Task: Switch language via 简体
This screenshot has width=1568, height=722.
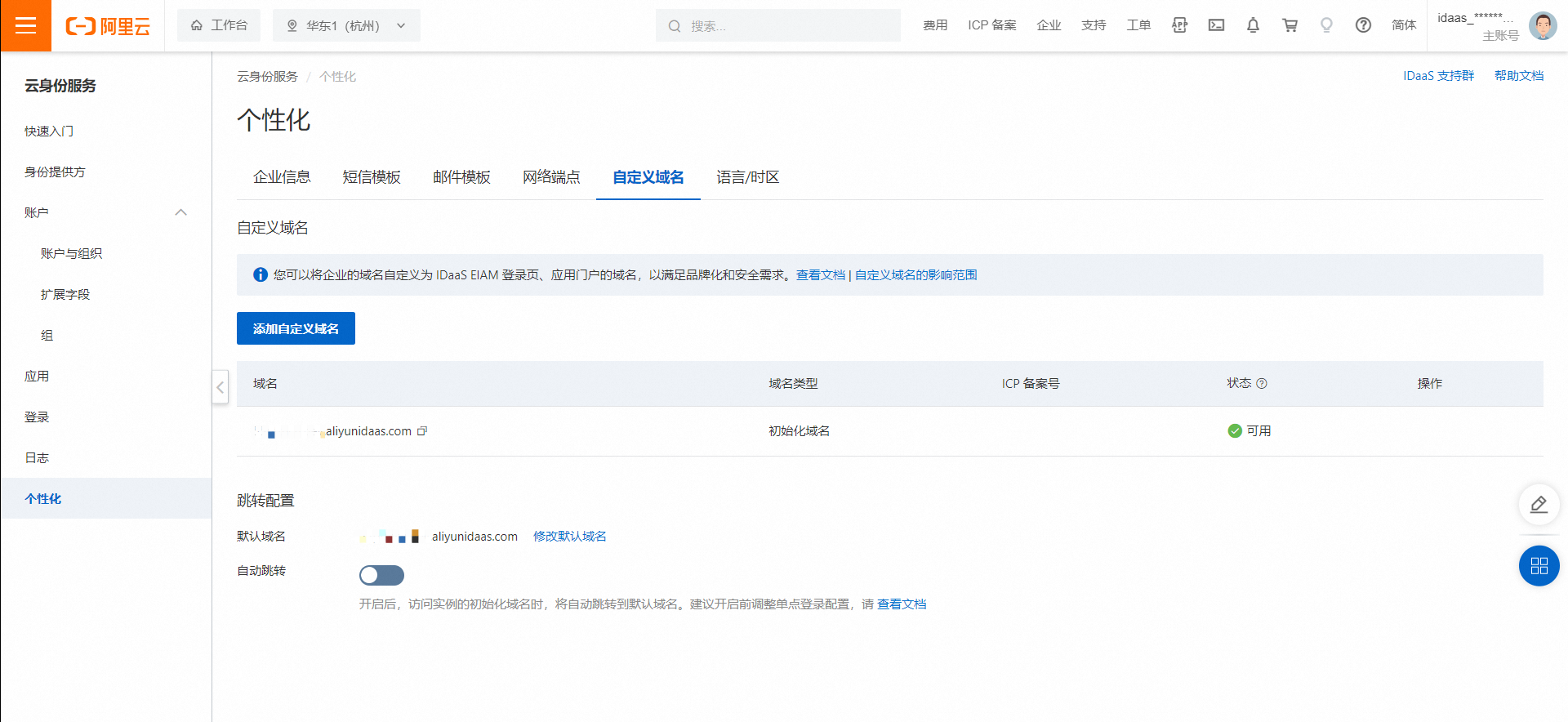Action: point(1404,25)
